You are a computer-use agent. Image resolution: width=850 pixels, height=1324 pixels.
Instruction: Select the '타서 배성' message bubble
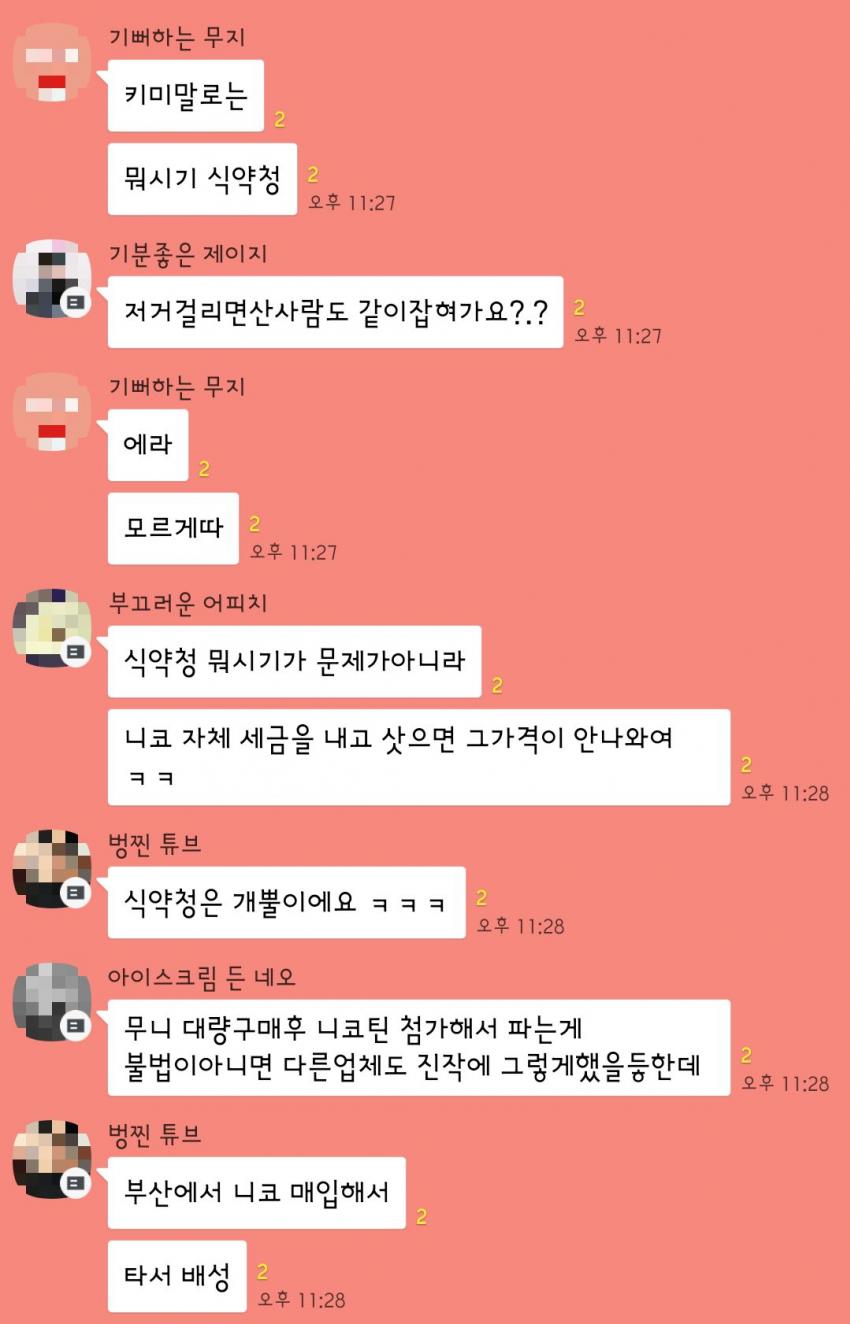coord(177,1277)
